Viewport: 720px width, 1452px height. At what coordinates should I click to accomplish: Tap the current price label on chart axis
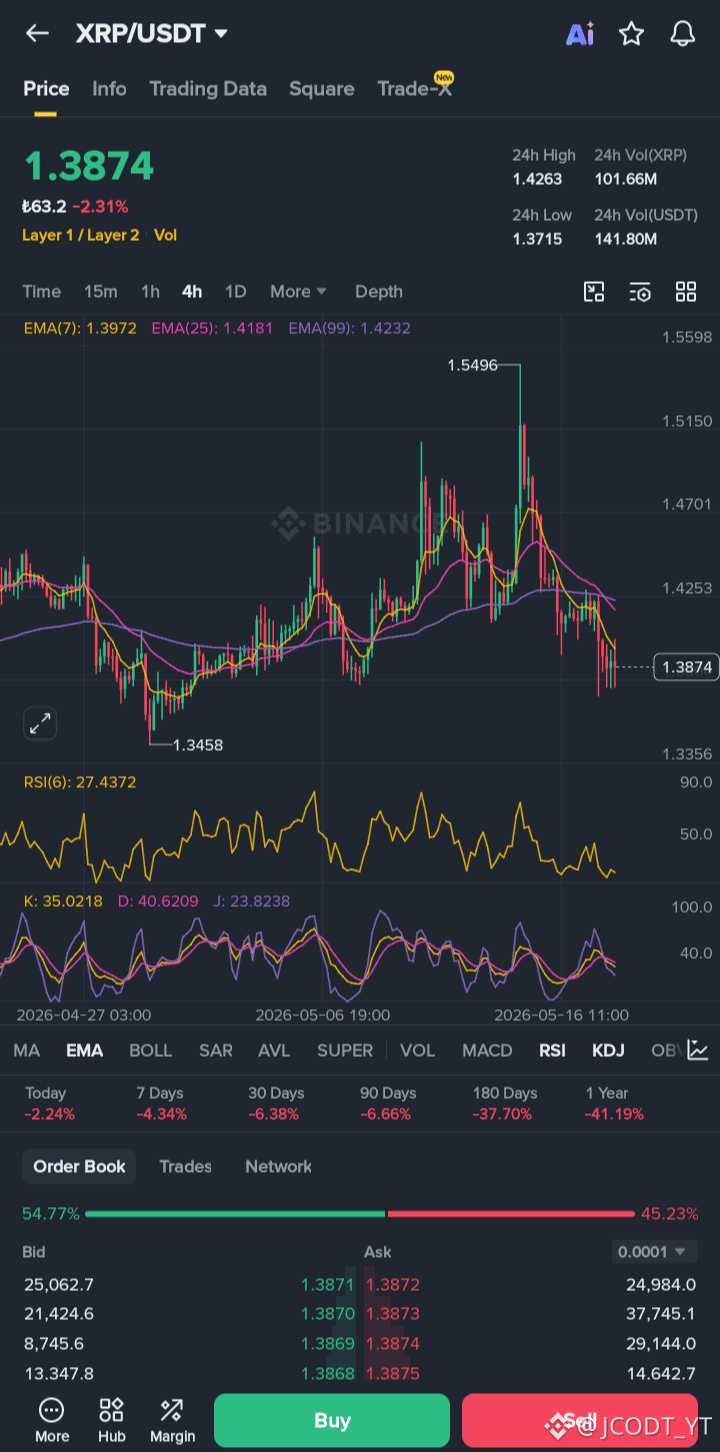(x=686, y=667)
